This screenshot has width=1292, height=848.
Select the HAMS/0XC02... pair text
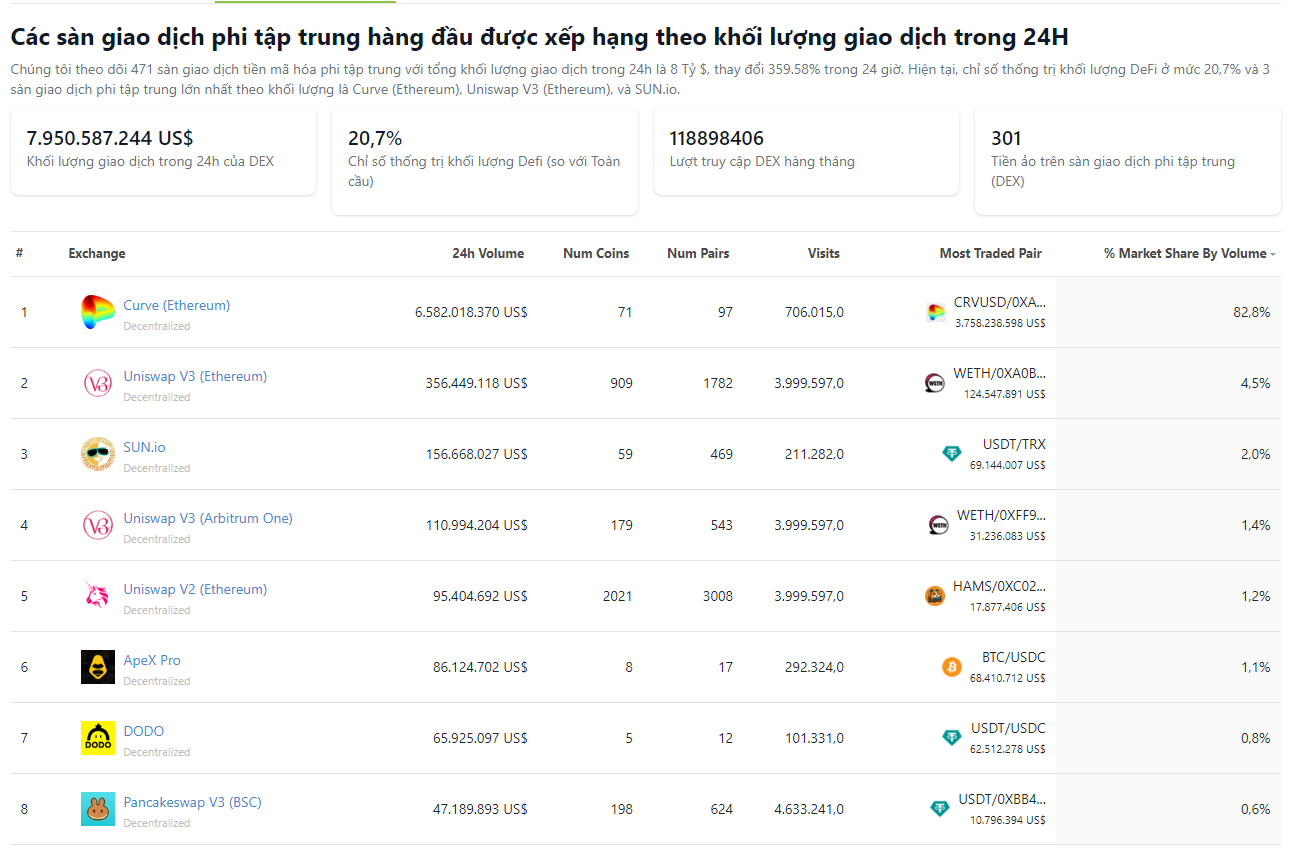[x=1000, y=587]
